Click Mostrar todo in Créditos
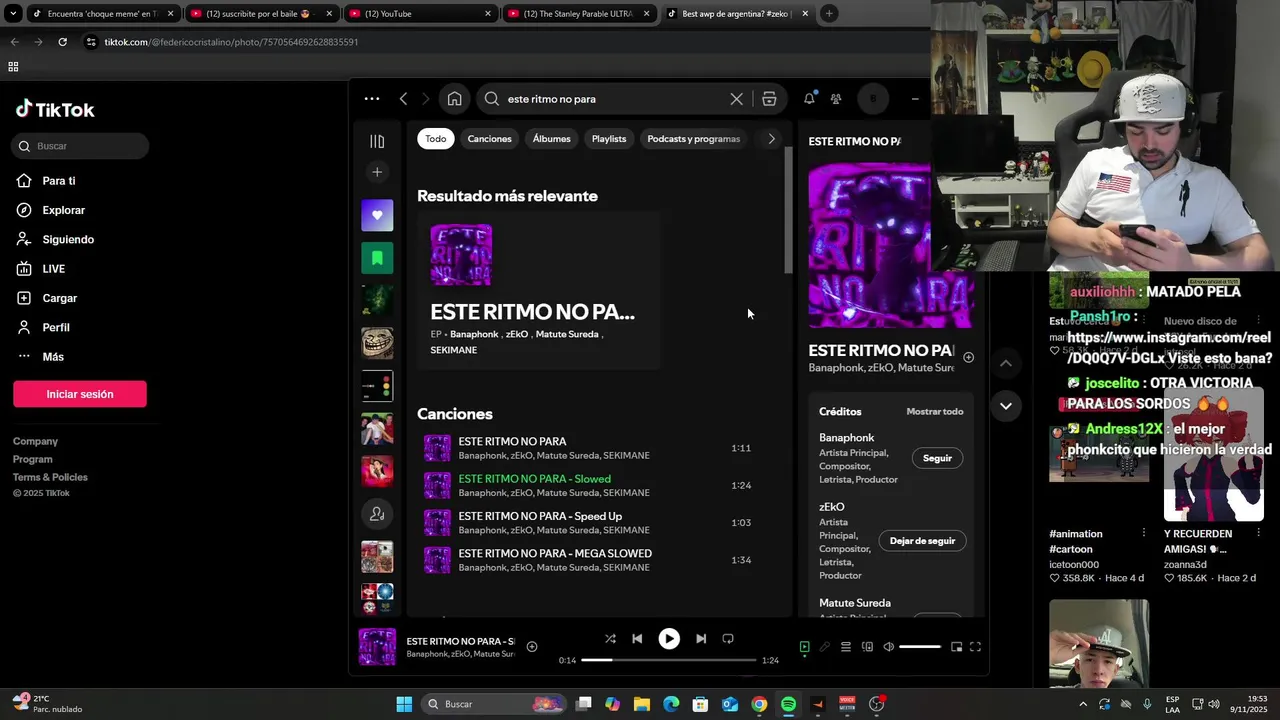Screen dimensions: 1280x720 pos(935,411)
